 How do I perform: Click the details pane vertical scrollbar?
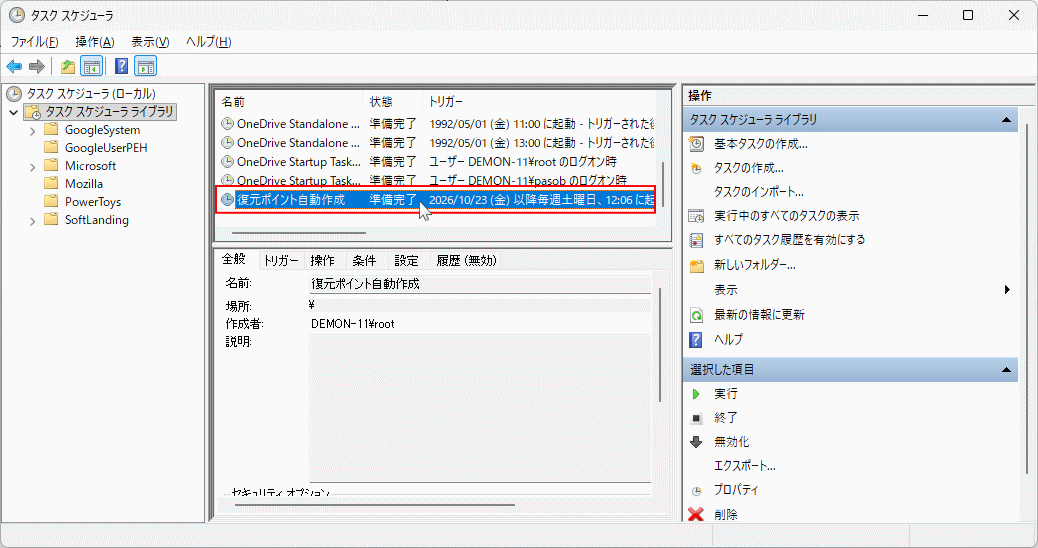pos(660,344)
